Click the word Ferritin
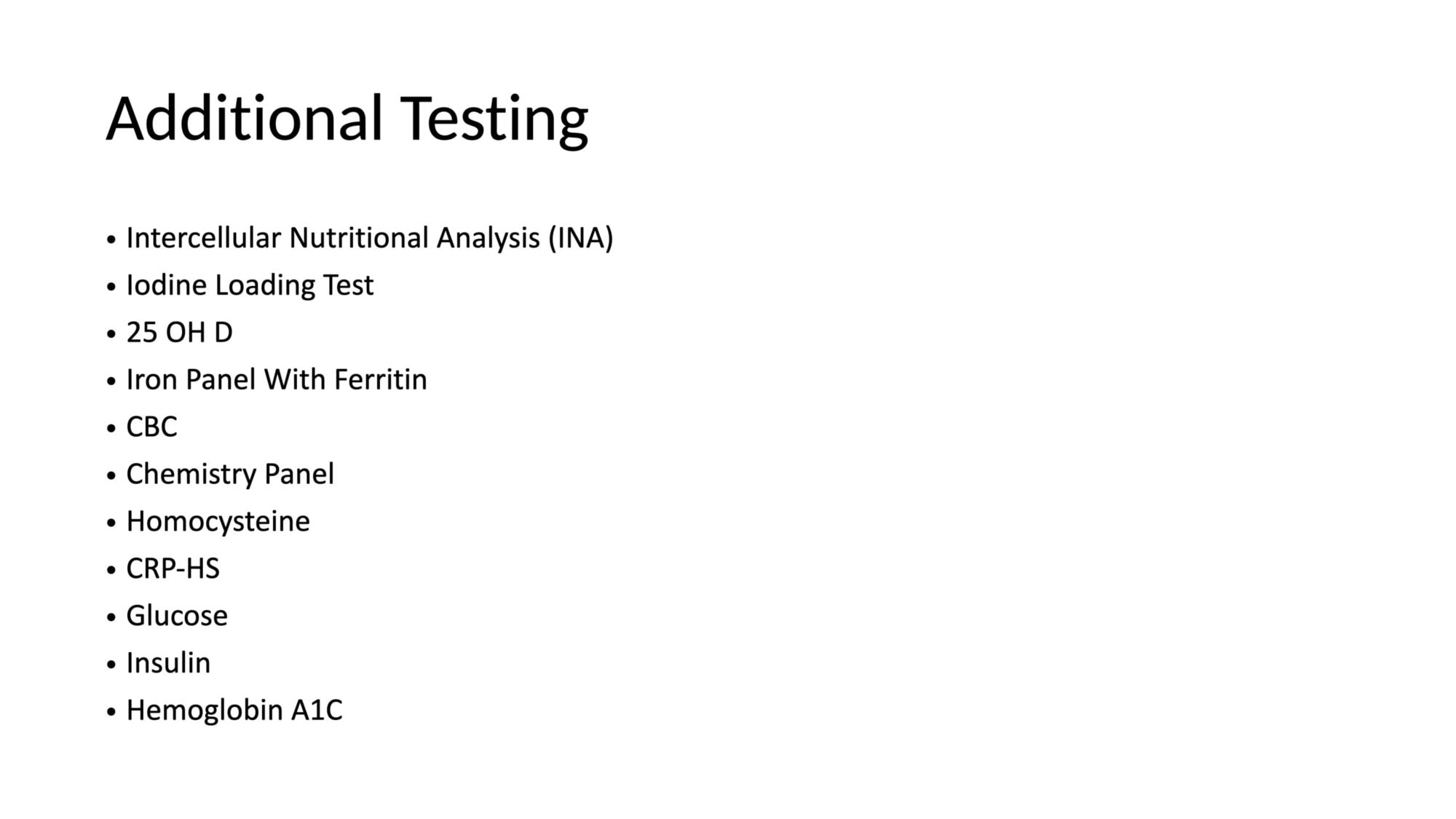1456x819 pixels. pyautogui.click(x=380, y=380)
